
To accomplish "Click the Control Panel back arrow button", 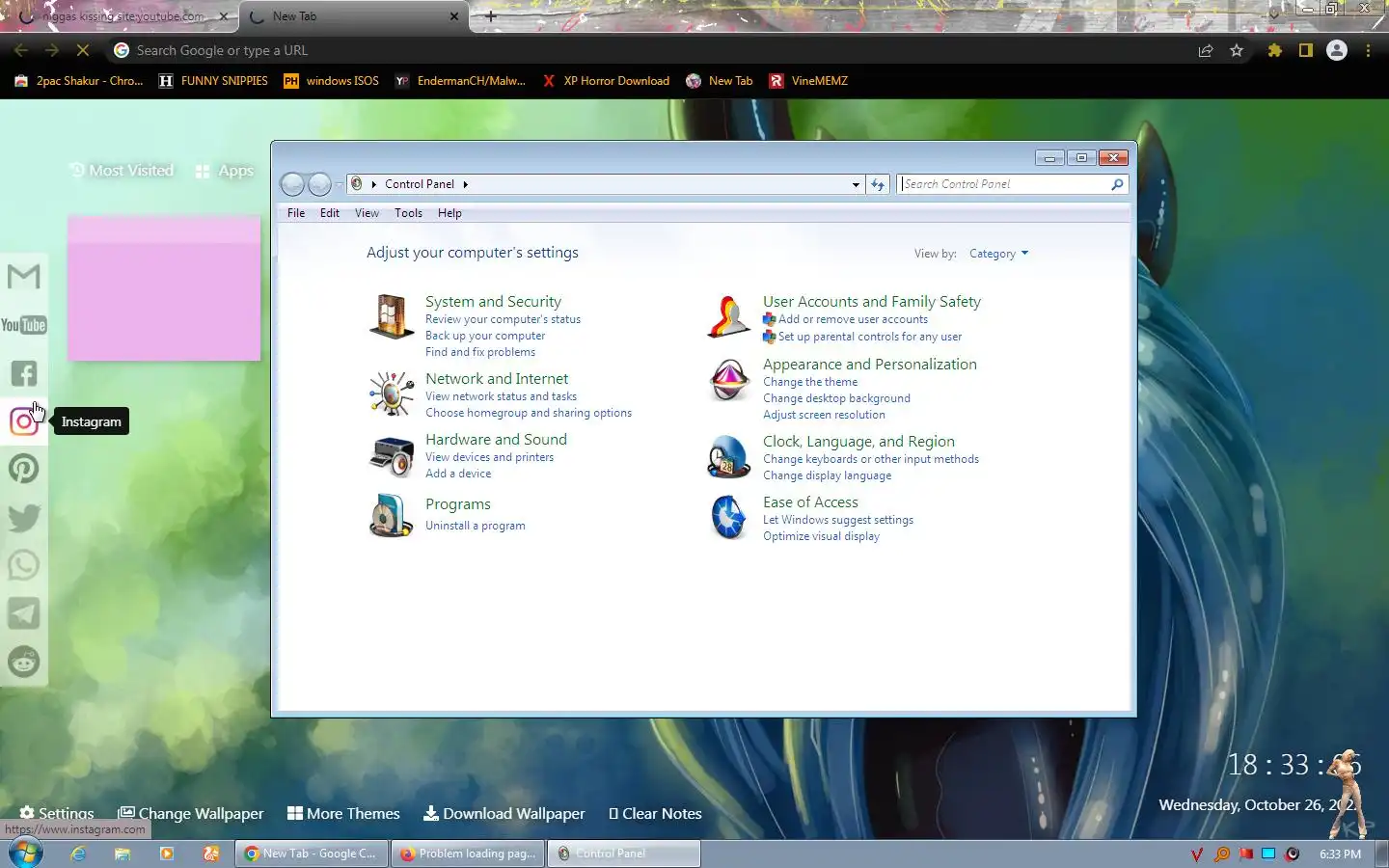I will coord(292,184).
